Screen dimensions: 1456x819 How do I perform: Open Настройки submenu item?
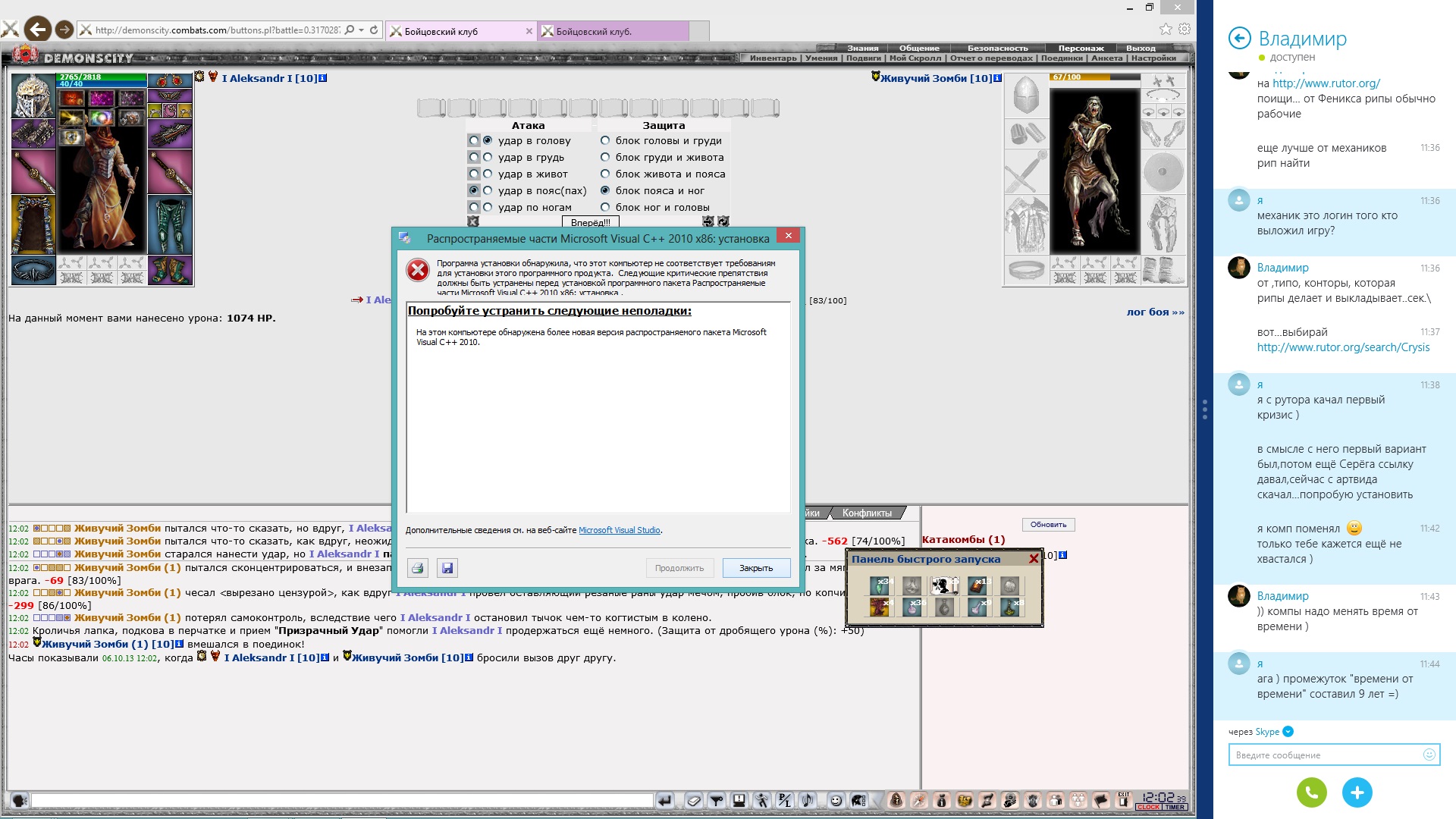[1153, 58]
